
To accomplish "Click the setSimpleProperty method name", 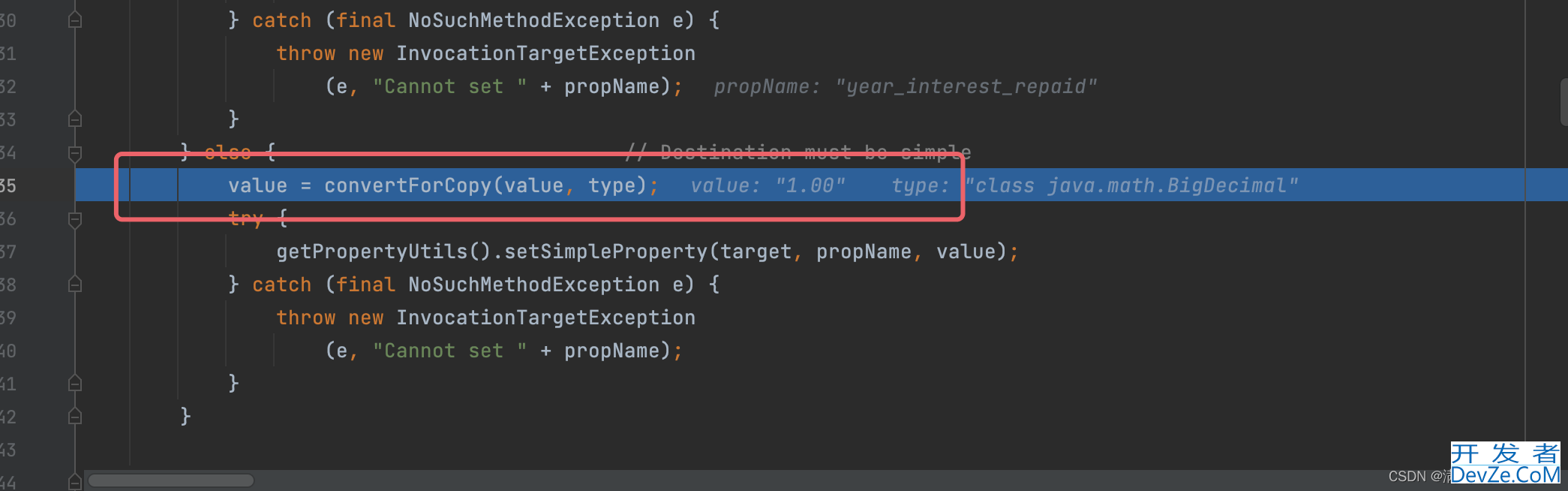I will (605, 252).
